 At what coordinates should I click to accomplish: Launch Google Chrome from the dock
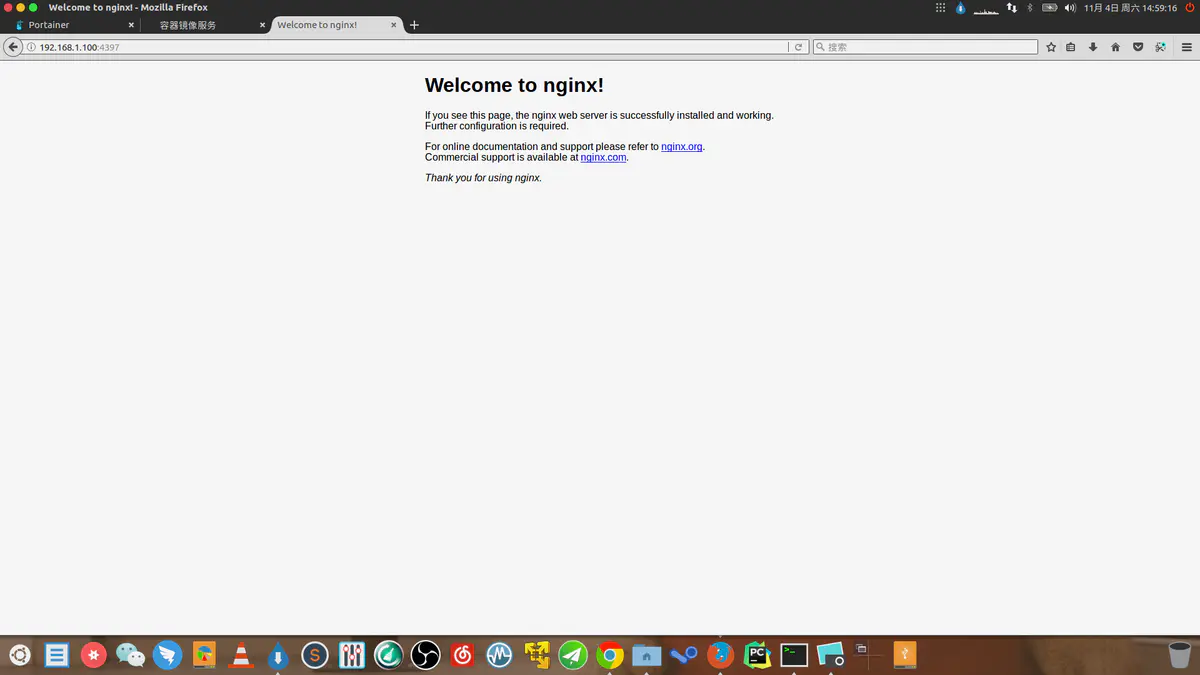[x=610, y=655]
